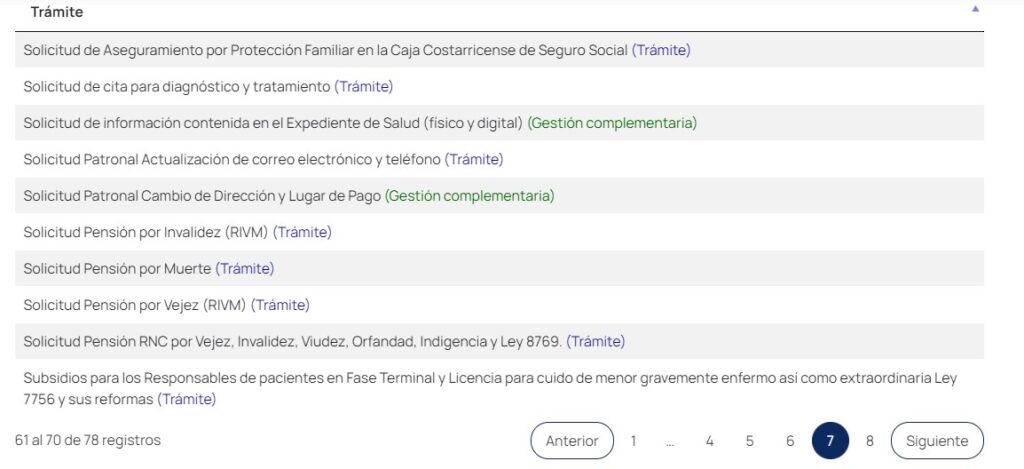Open Solicitud Pensión por Invalidez (RIVM)
This screenshot has height=469, width=1024.
pos(146,232)
